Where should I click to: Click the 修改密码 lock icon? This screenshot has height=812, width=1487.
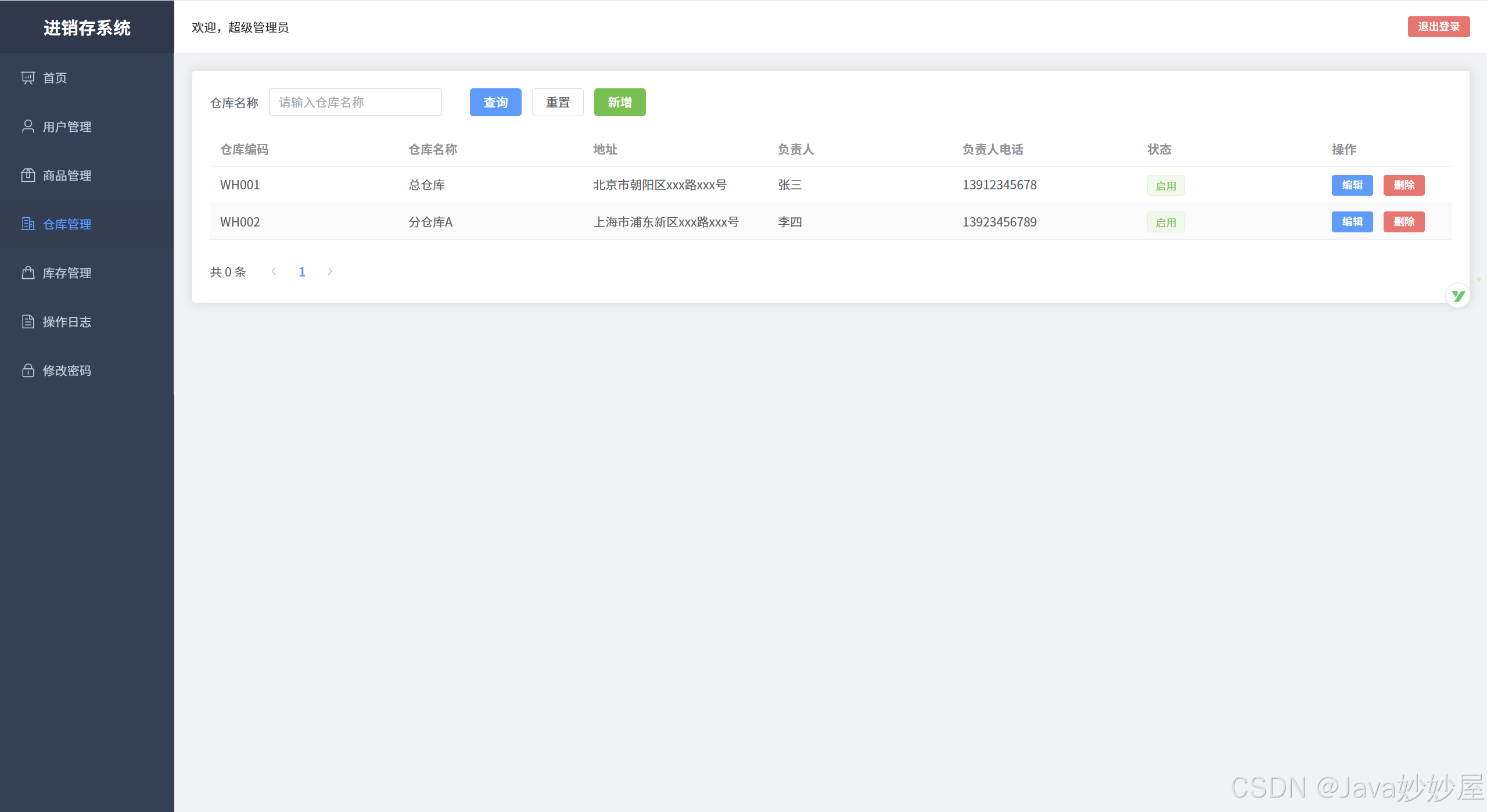[28, 371]
